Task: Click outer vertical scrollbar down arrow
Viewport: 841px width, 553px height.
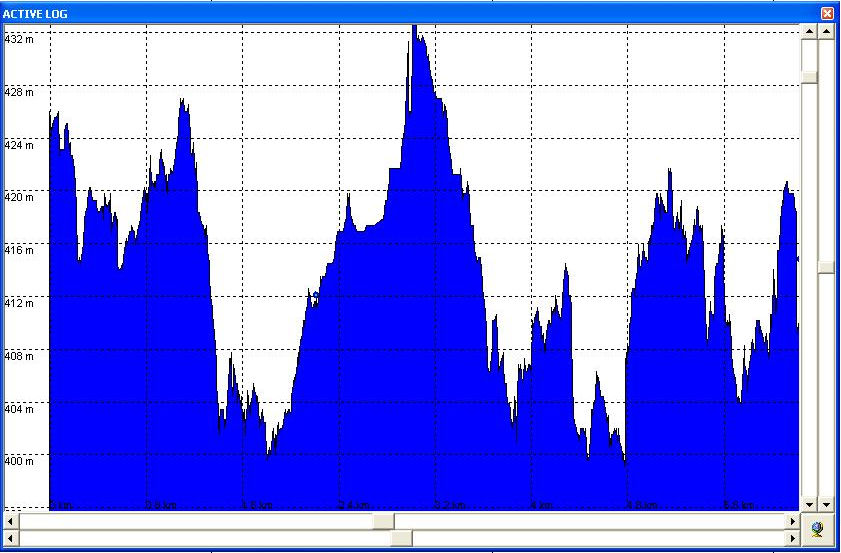Action: [826, 504]
